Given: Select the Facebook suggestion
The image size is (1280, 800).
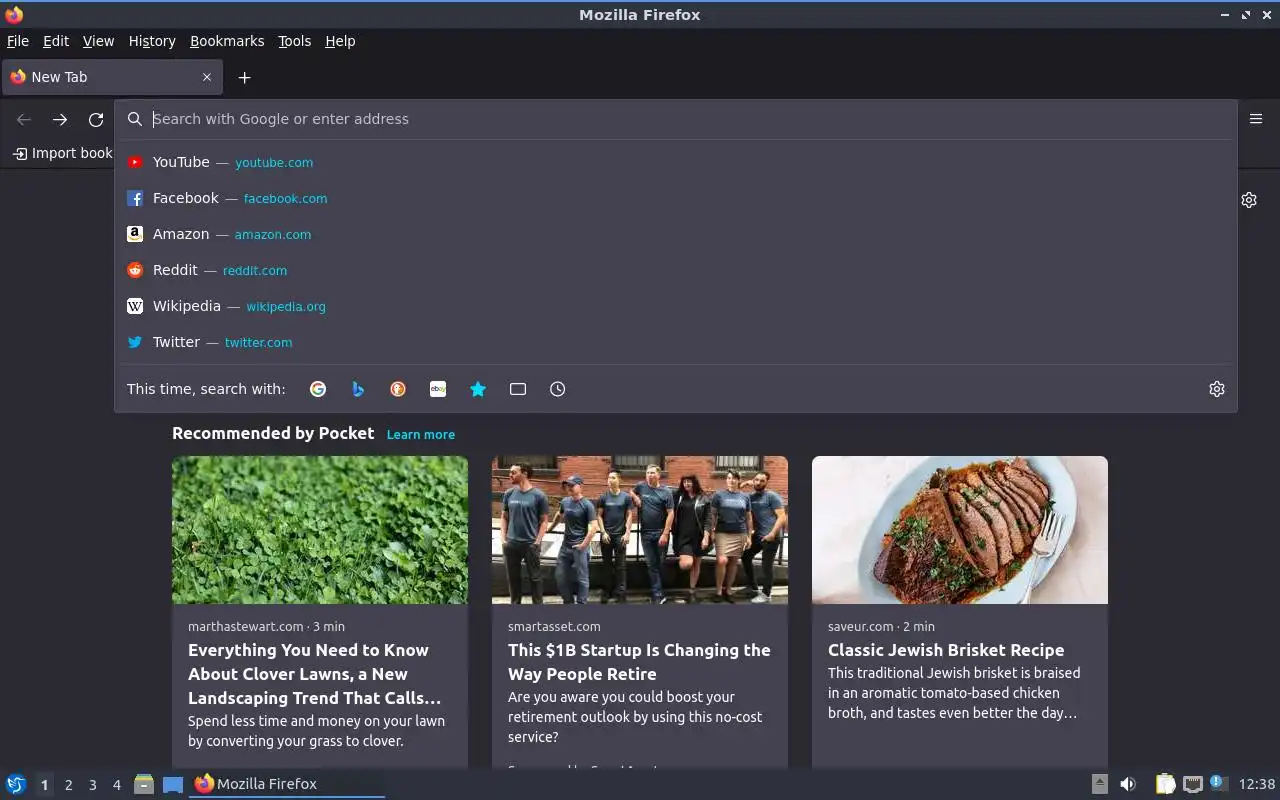Looking at the screenshot, I should 676,198.
